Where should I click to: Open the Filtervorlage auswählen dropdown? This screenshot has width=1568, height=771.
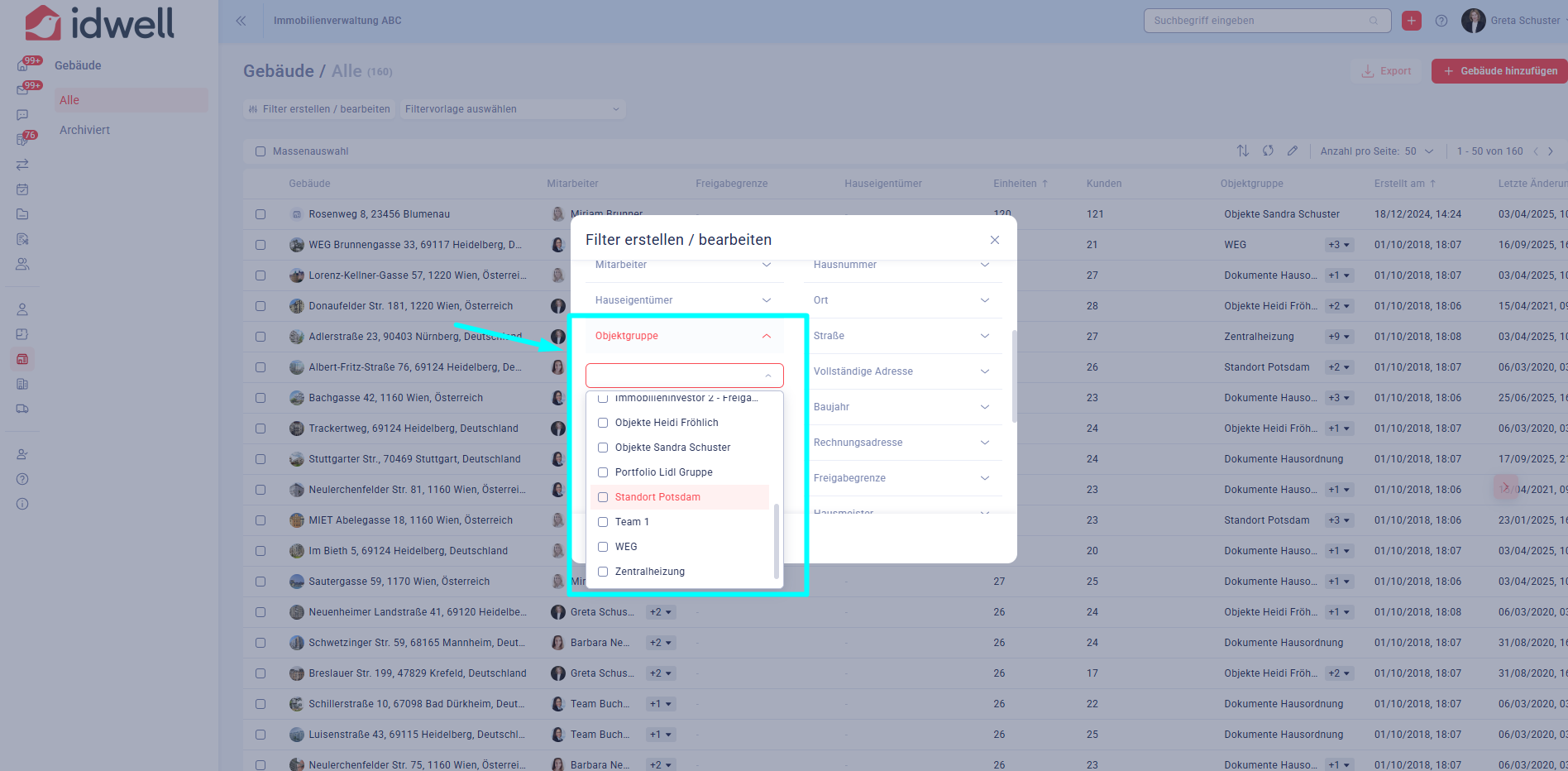[x=511, y=109]
